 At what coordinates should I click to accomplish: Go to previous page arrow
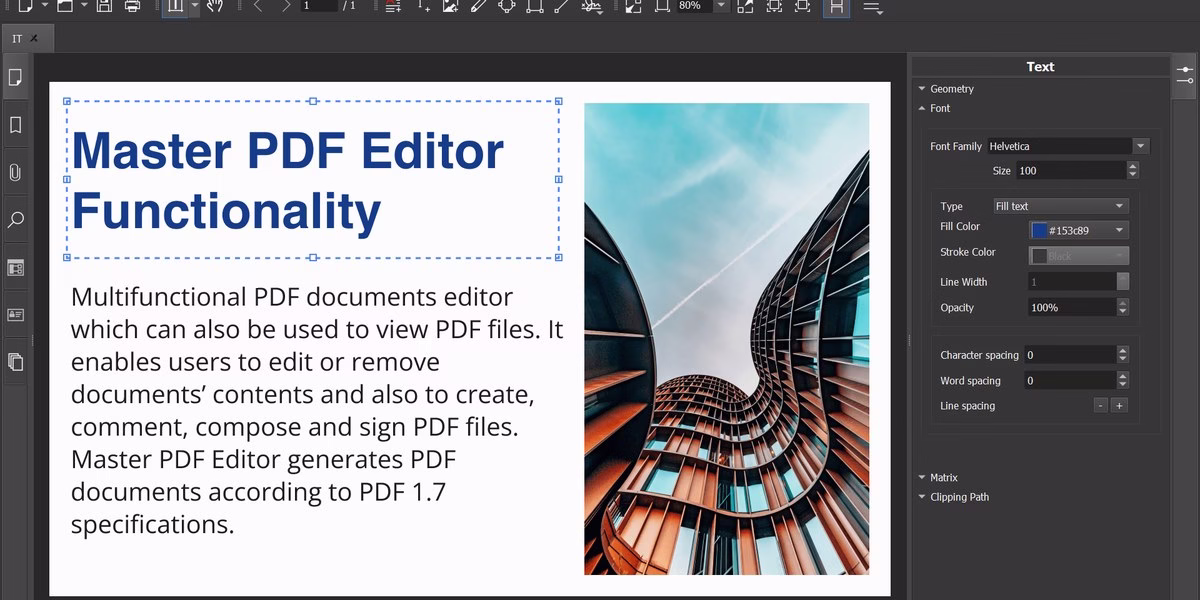pos(258,6)
